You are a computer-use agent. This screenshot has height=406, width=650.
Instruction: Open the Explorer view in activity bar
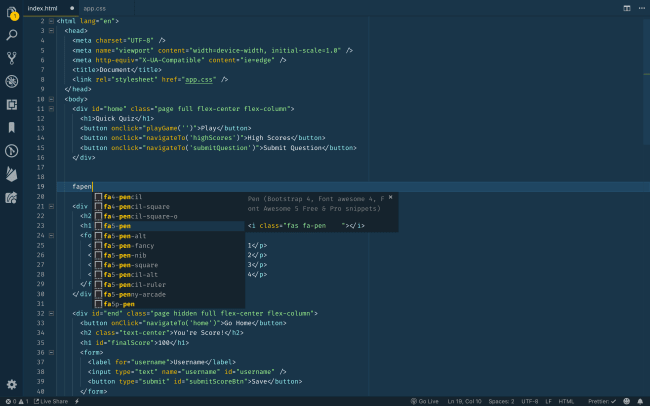coord(12,13)
